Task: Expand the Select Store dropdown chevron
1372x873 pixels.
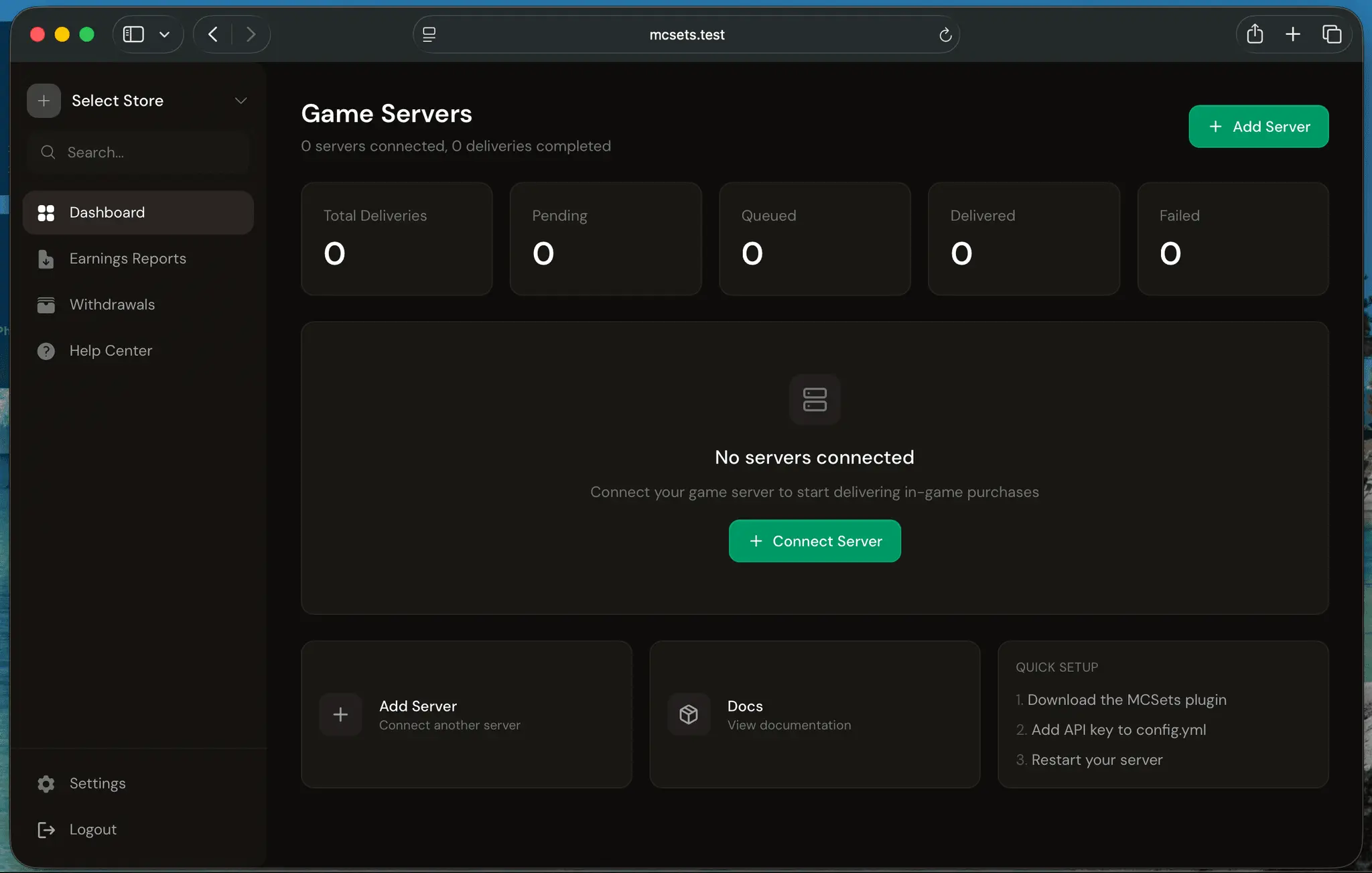Action: [241, 100]
